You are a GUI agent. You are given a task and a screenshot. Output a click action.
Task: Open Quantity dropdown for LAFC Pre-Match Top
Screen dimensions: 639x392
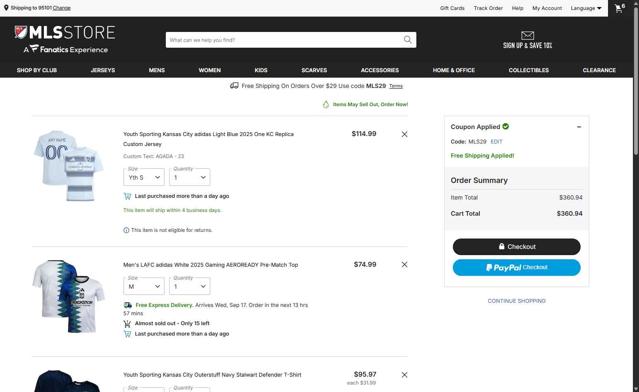[189, 286]
